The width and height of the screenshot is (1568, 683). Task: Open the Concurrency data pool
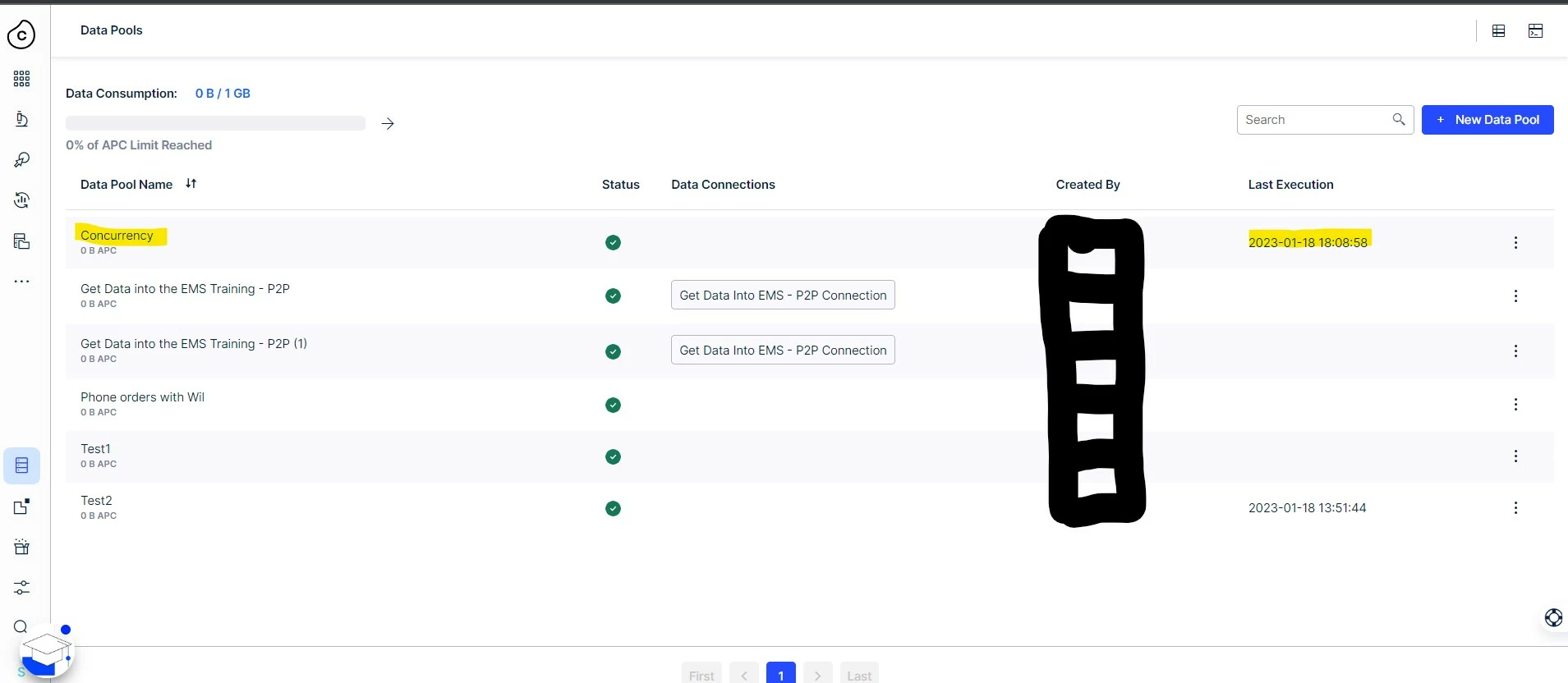(x=117, y=236)
